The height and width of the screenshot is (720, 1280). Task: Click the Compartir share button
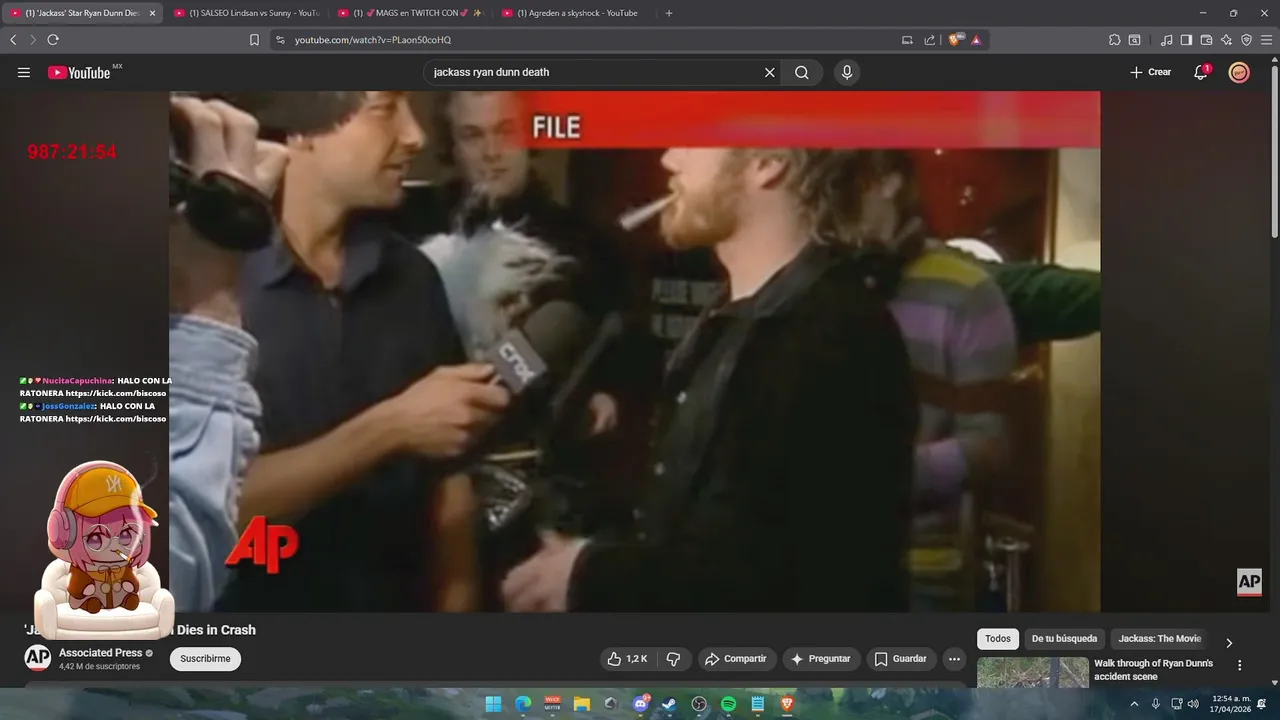(x=736, y=659)
